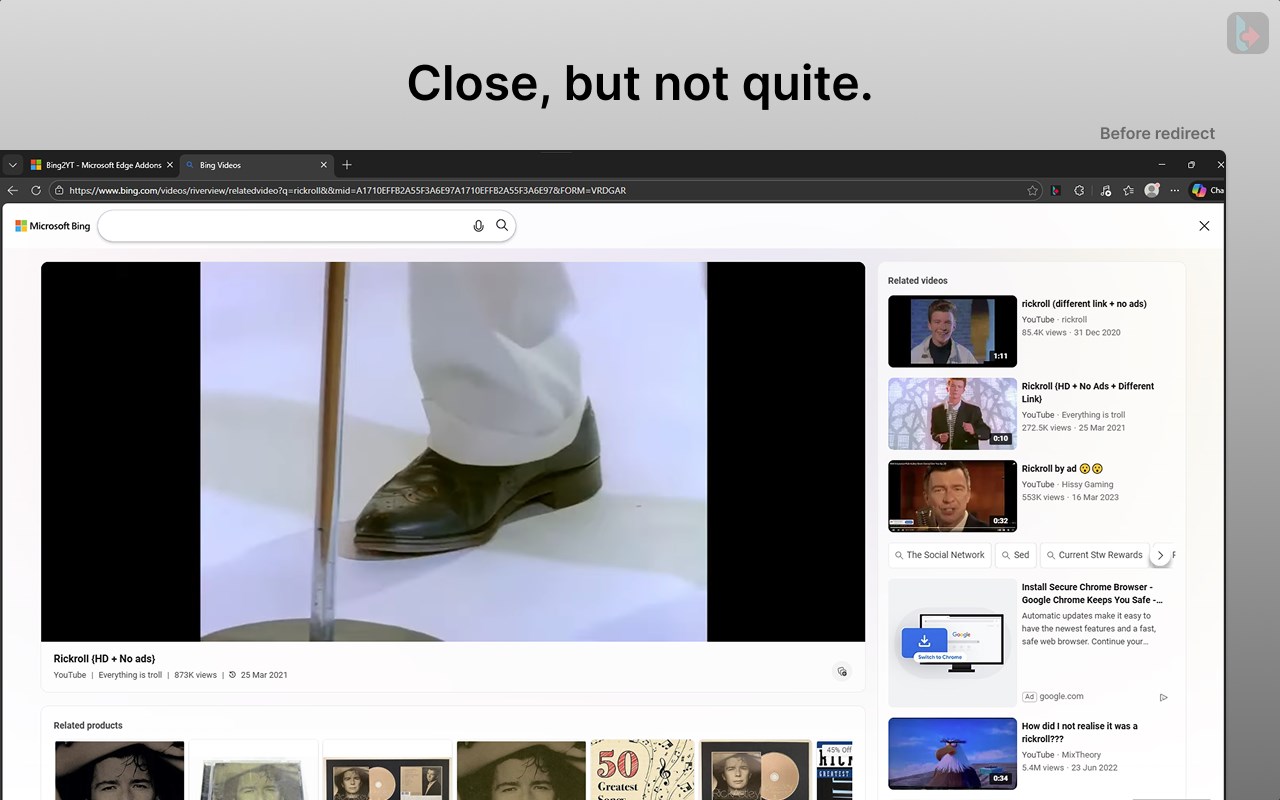Screen dimensions: 1280x800
Task: Click the 'Related products' heading
Action: (x=88, y=725)
